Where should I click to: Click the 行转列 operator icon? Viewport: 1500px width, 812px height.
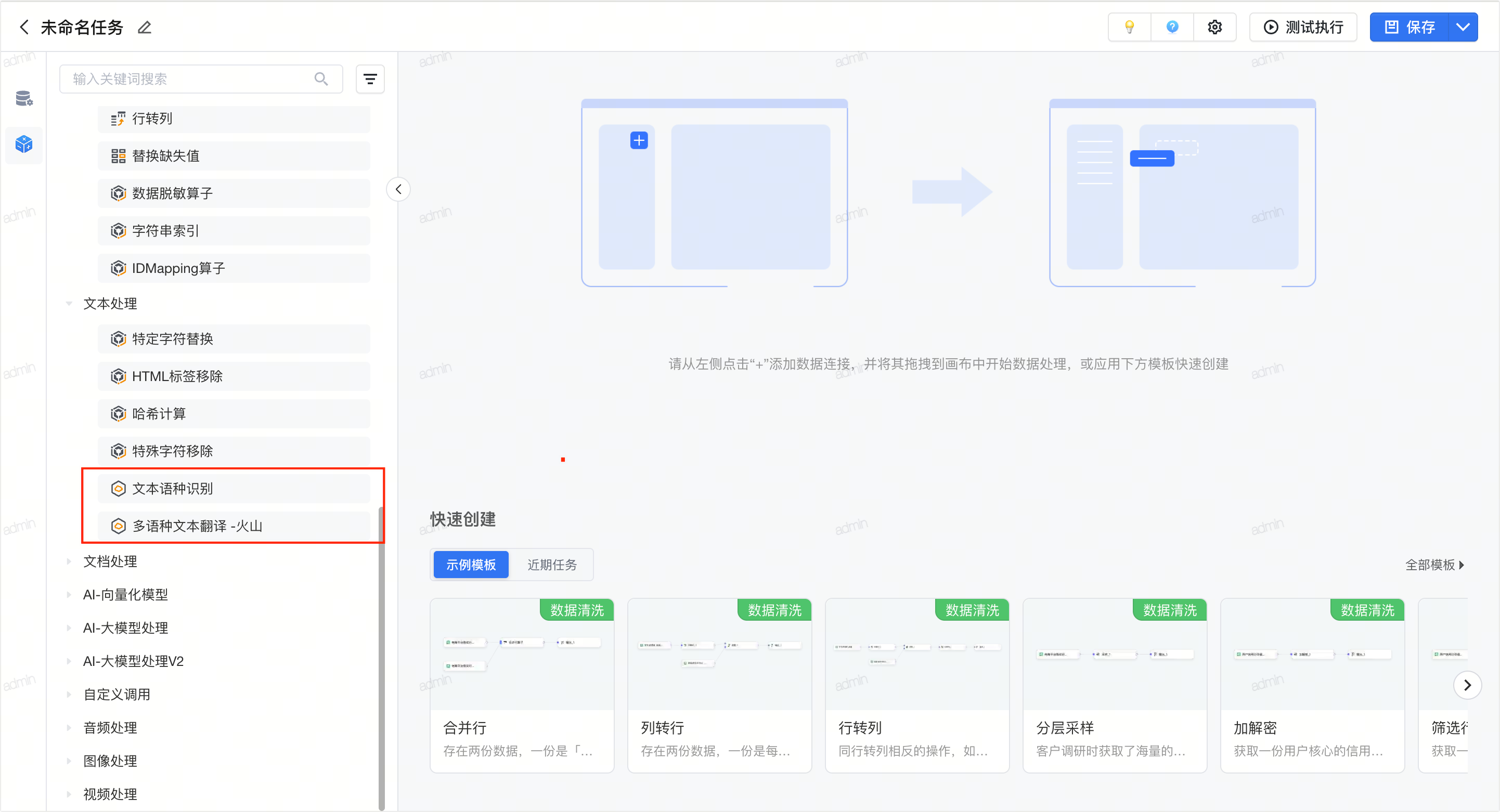click(118, 119)
